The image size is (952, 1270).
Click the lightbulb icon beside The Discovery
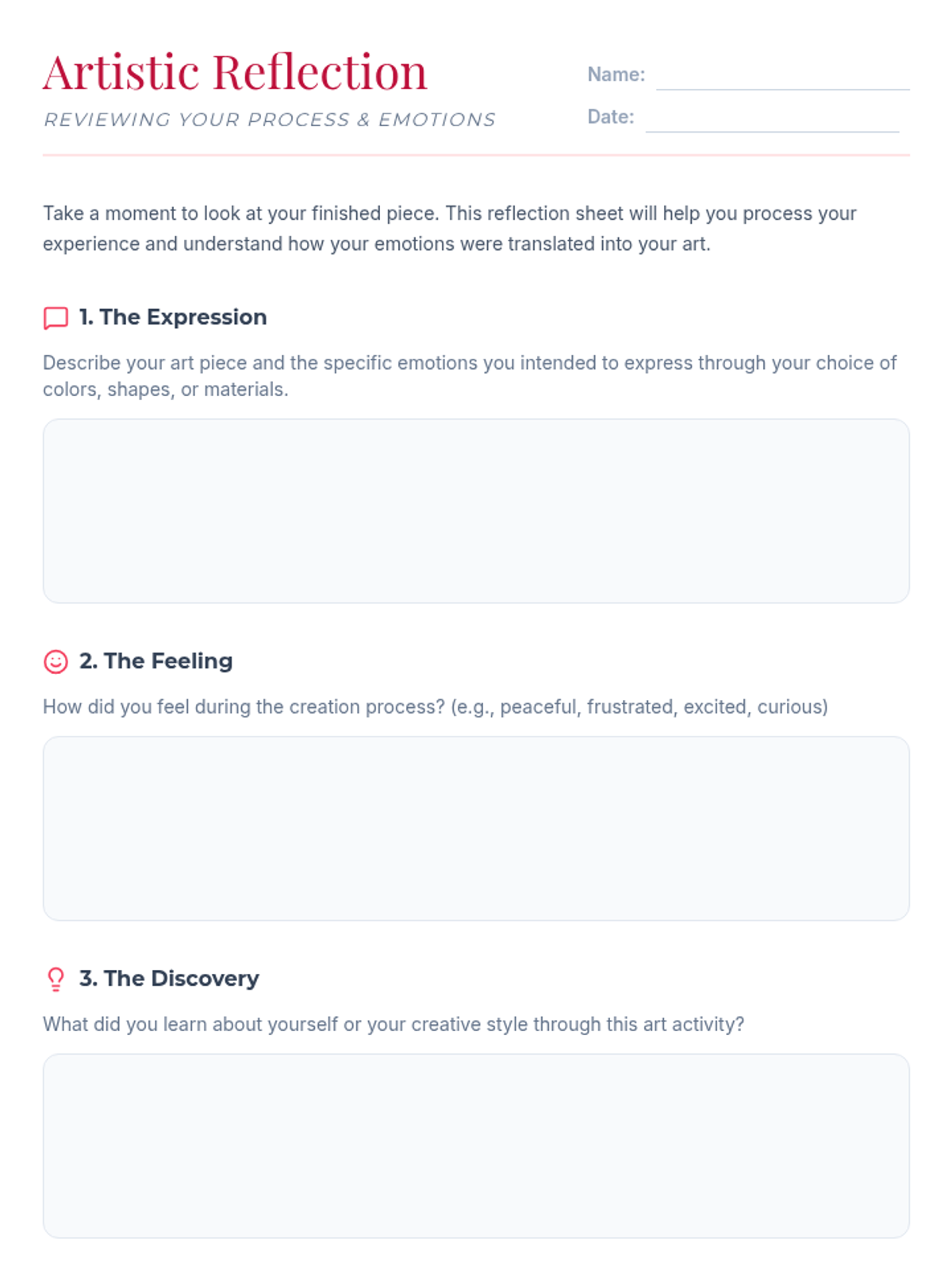(56, 979)
